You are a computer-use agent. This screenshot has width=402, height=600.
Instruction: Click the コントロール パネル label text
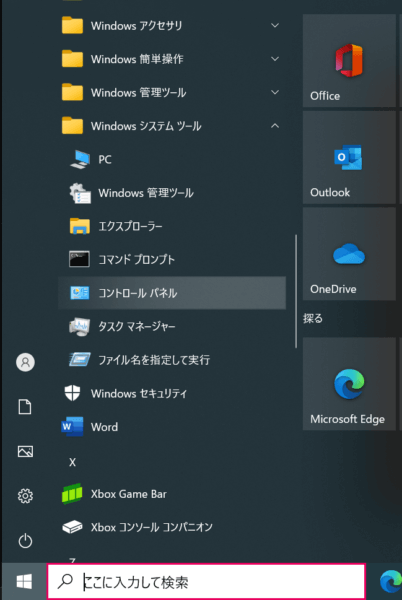138,293
